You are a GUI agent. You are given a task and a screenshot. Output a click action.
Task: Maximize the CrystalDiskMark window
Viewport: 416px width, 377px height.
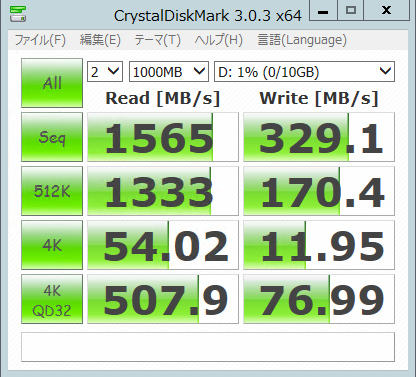(x=350, y=10)
